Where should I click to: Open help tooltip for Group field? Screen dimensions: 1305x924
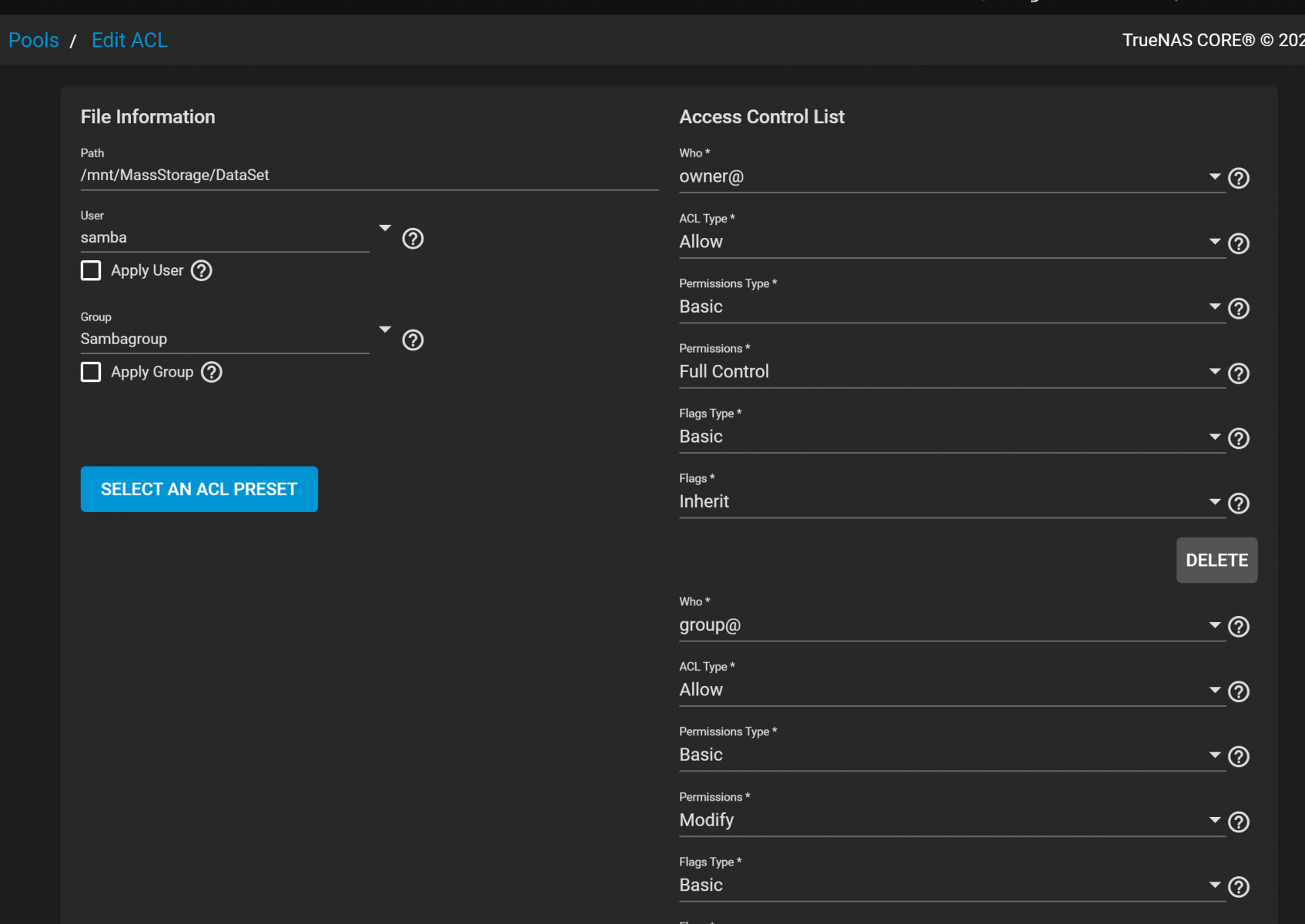(413, 340)
